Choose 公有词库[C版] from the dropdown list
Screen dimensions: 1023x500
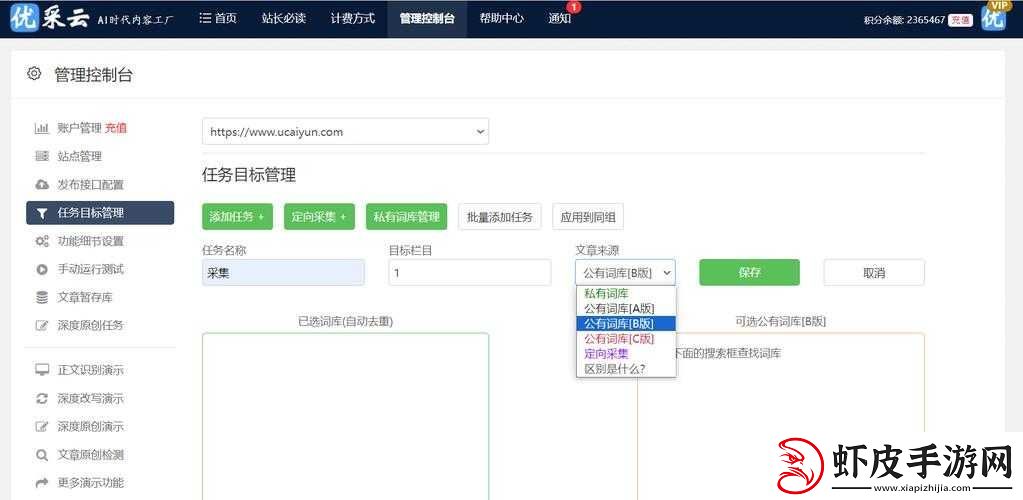626,339
